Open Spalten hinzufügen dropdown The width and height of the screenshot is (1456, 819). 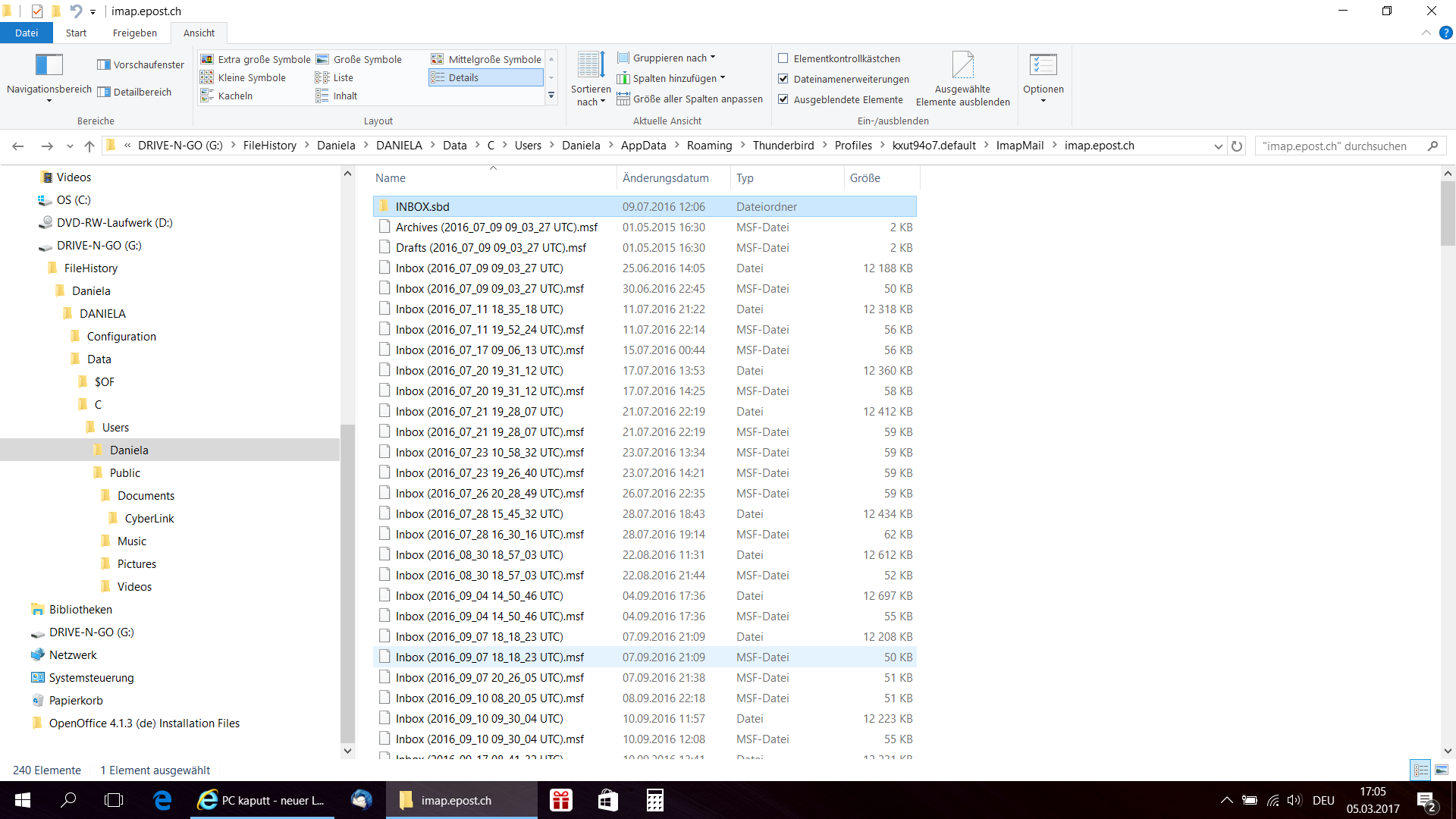(671, 78)
